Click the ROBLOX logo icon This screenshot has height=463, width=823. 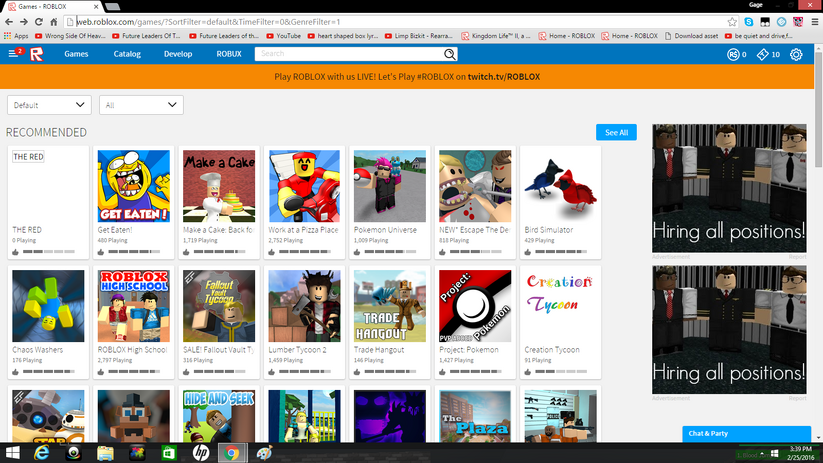click(37, 54)
